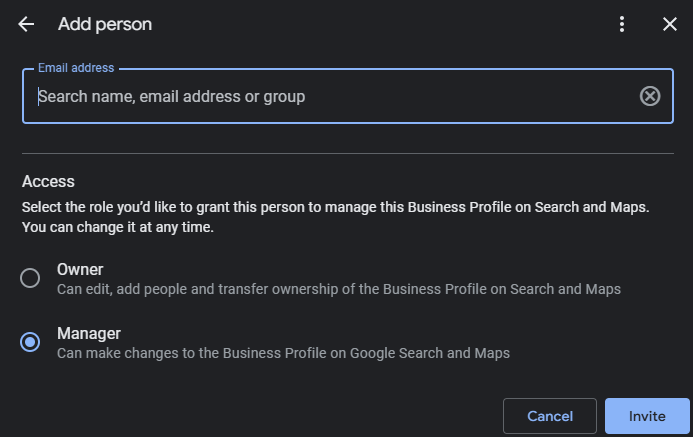Screen dimensions: 693x437
Task: Select the Owner radio button
Action: coord(31,278)
